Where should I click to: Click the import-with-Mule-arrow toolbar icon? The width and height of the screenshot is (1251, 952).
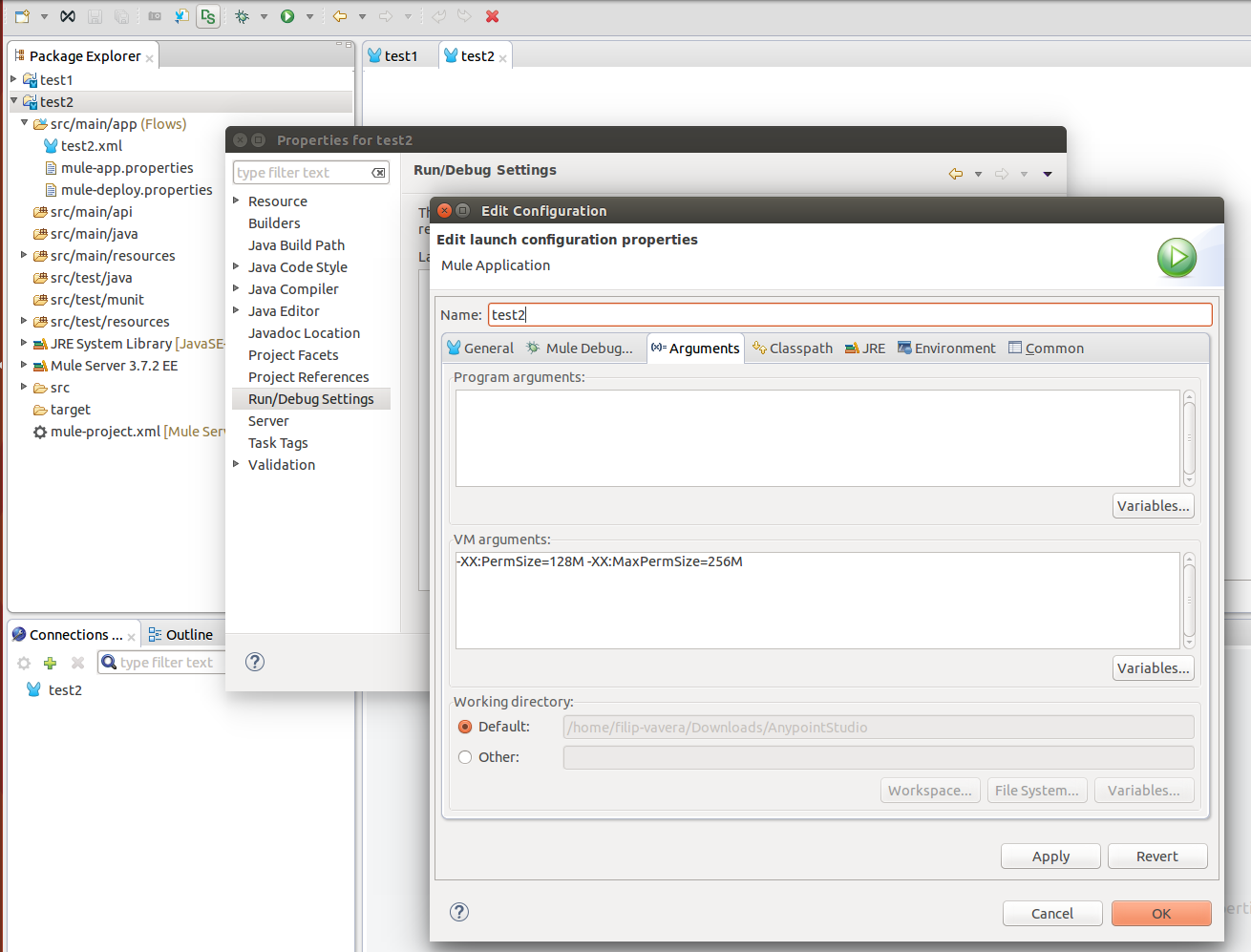181,16
